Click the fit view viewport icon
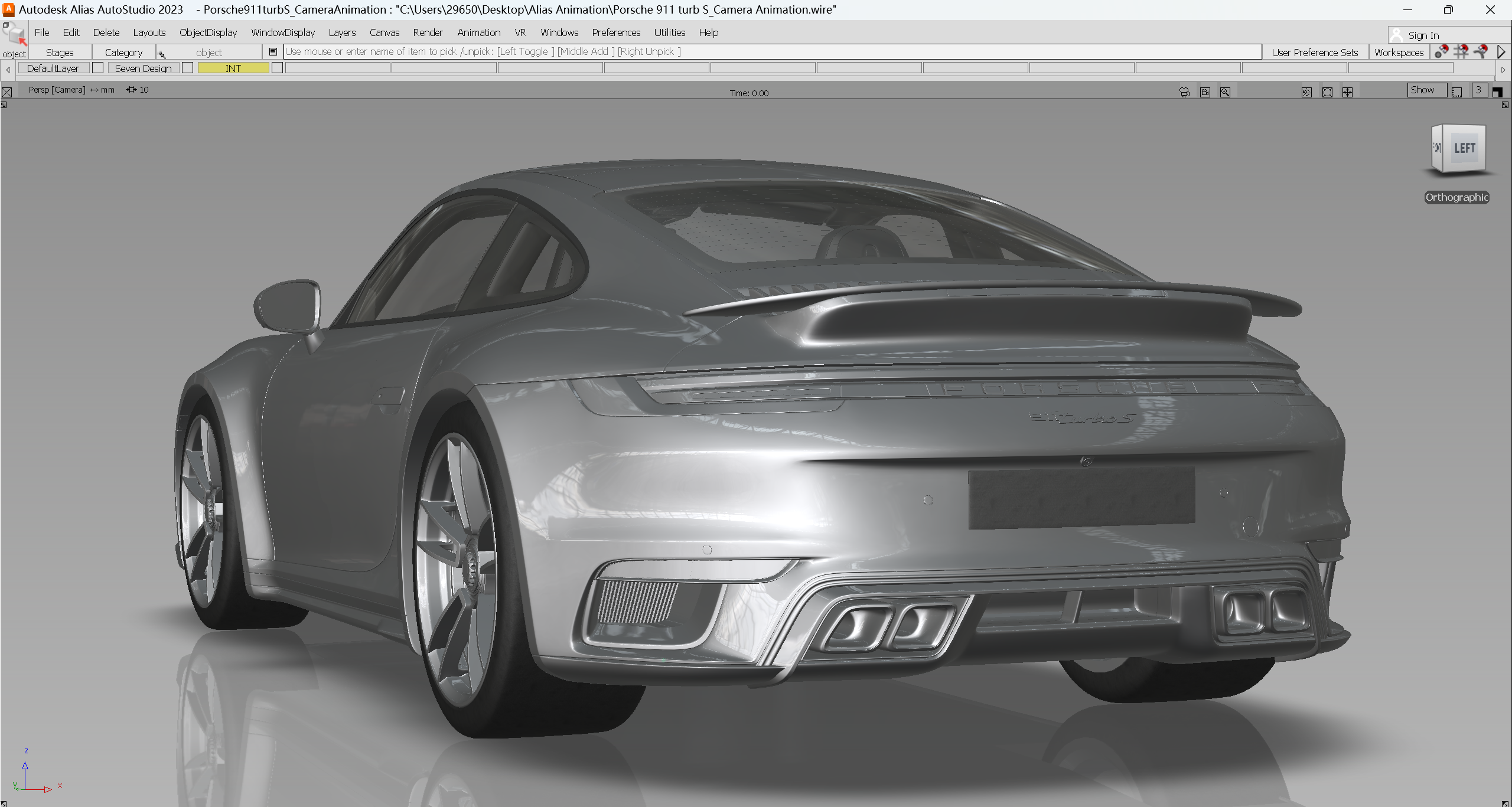This screenshot has width=1512, height=807. (1327, 92)
